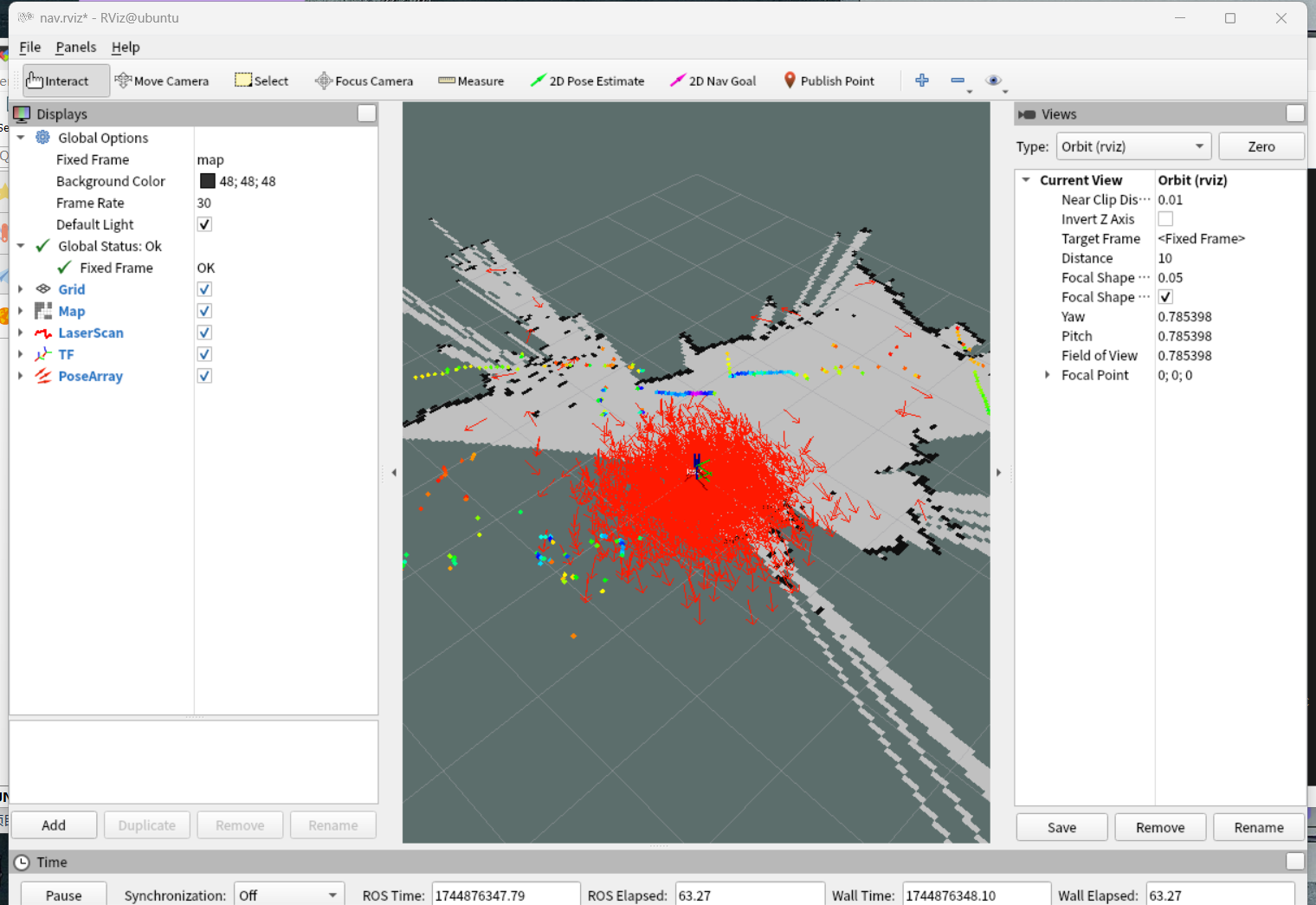Pick the Measure tool
Image resolution: width=1316 pixels, height=905 pixels.
coord(471,81)
